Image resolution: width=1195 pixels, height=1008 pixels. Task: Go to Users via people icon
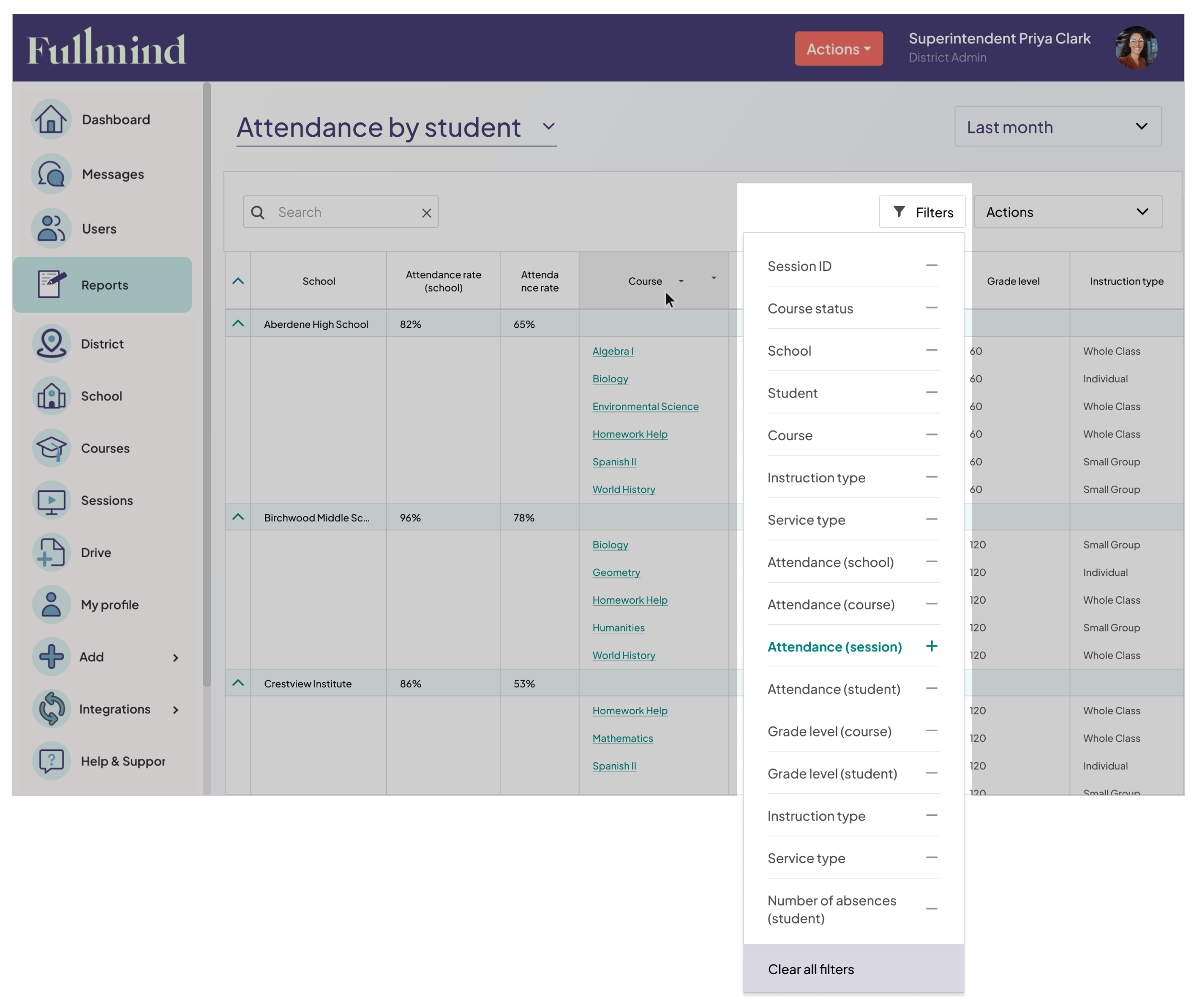[52, 228]
